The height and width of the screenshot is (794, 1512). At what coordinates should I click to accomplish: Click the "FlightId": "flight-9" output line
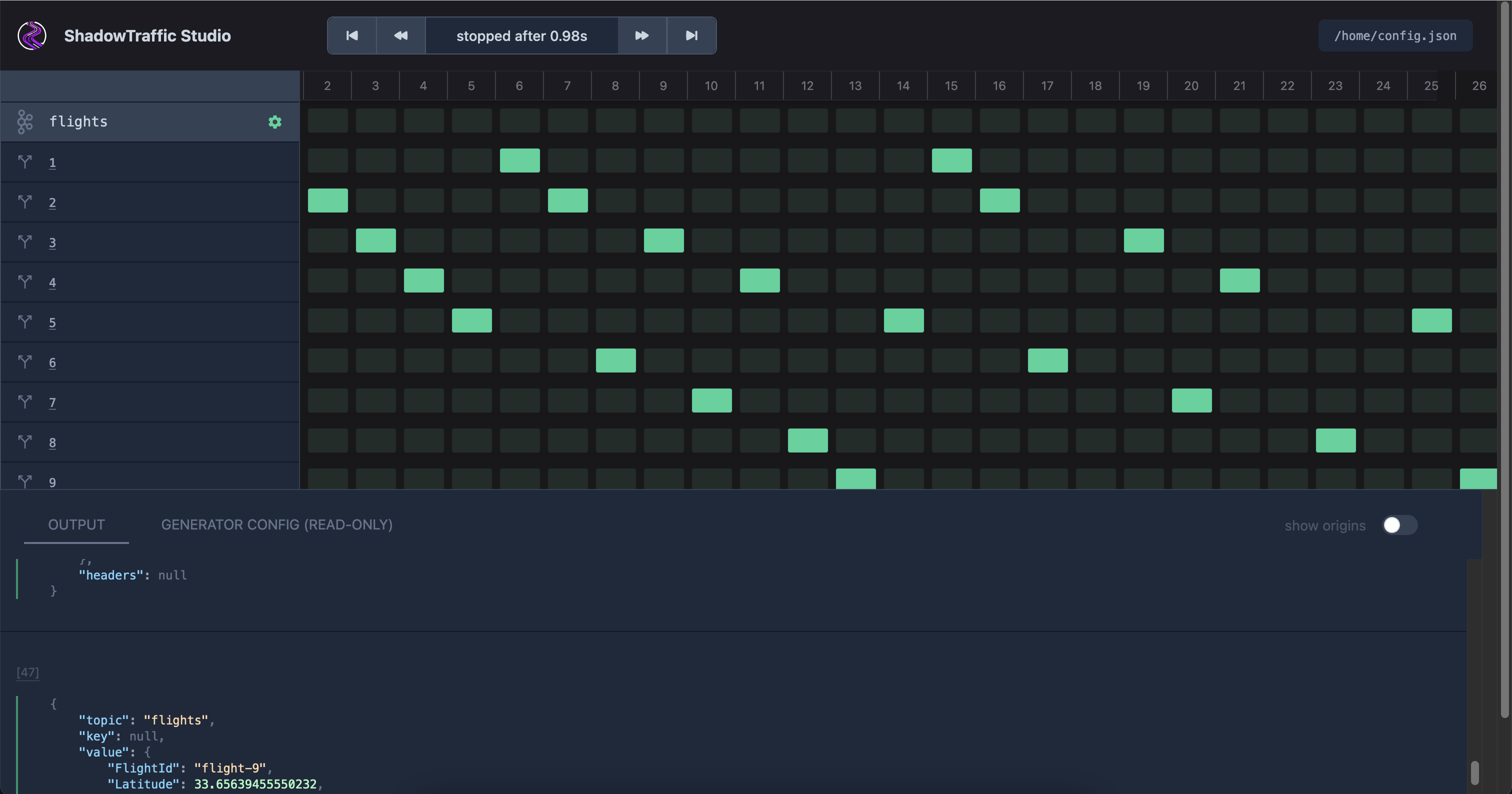tap(189, 768)
